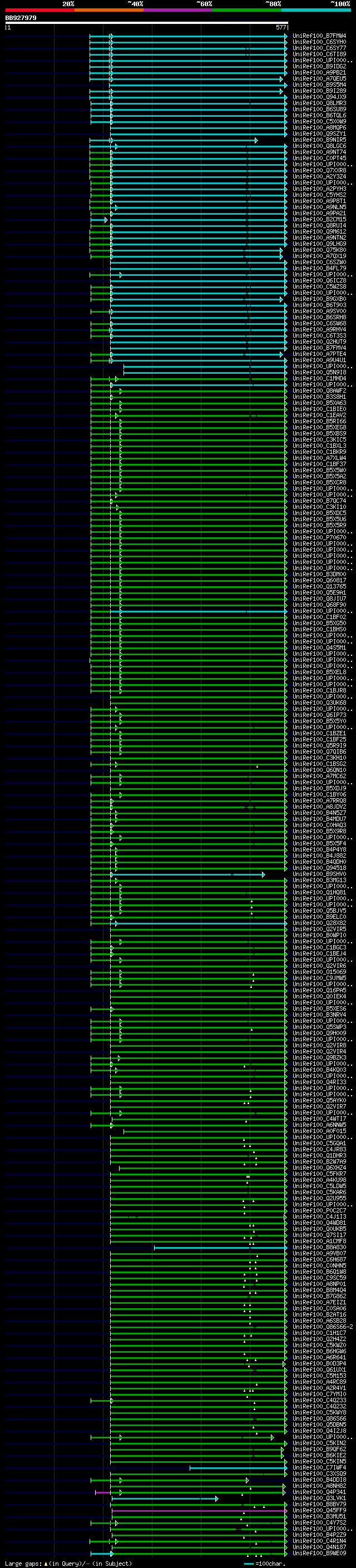Select the UniRef100_P70670 label
Viewport: 356px width, 1568px height.
tap(319, 537)
